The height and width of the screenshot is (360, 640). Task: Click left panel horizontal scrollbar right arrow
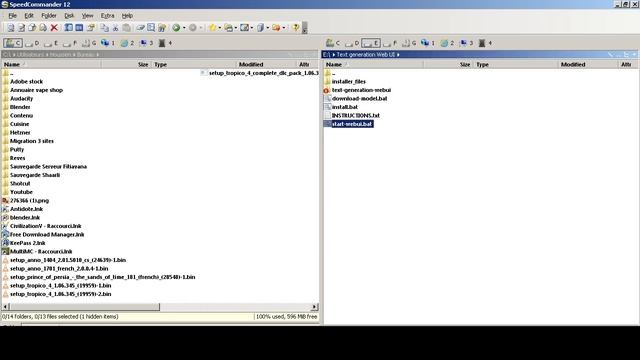tap(315, 307)
